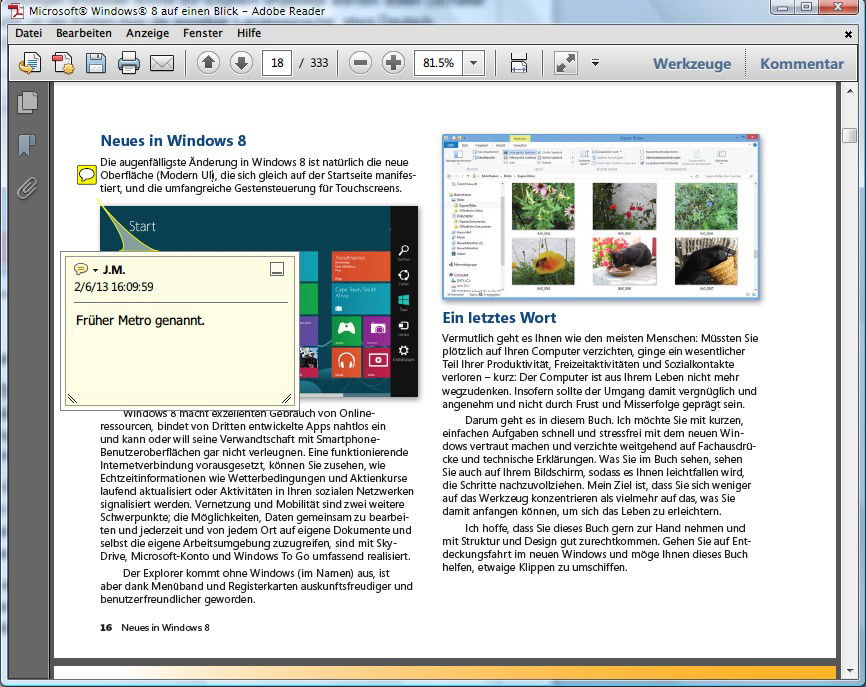866x687 pixels.
Task: Click the paragraph starting 'Ich hoffe, dass Sie'
Action: click(x=596, y=547)
